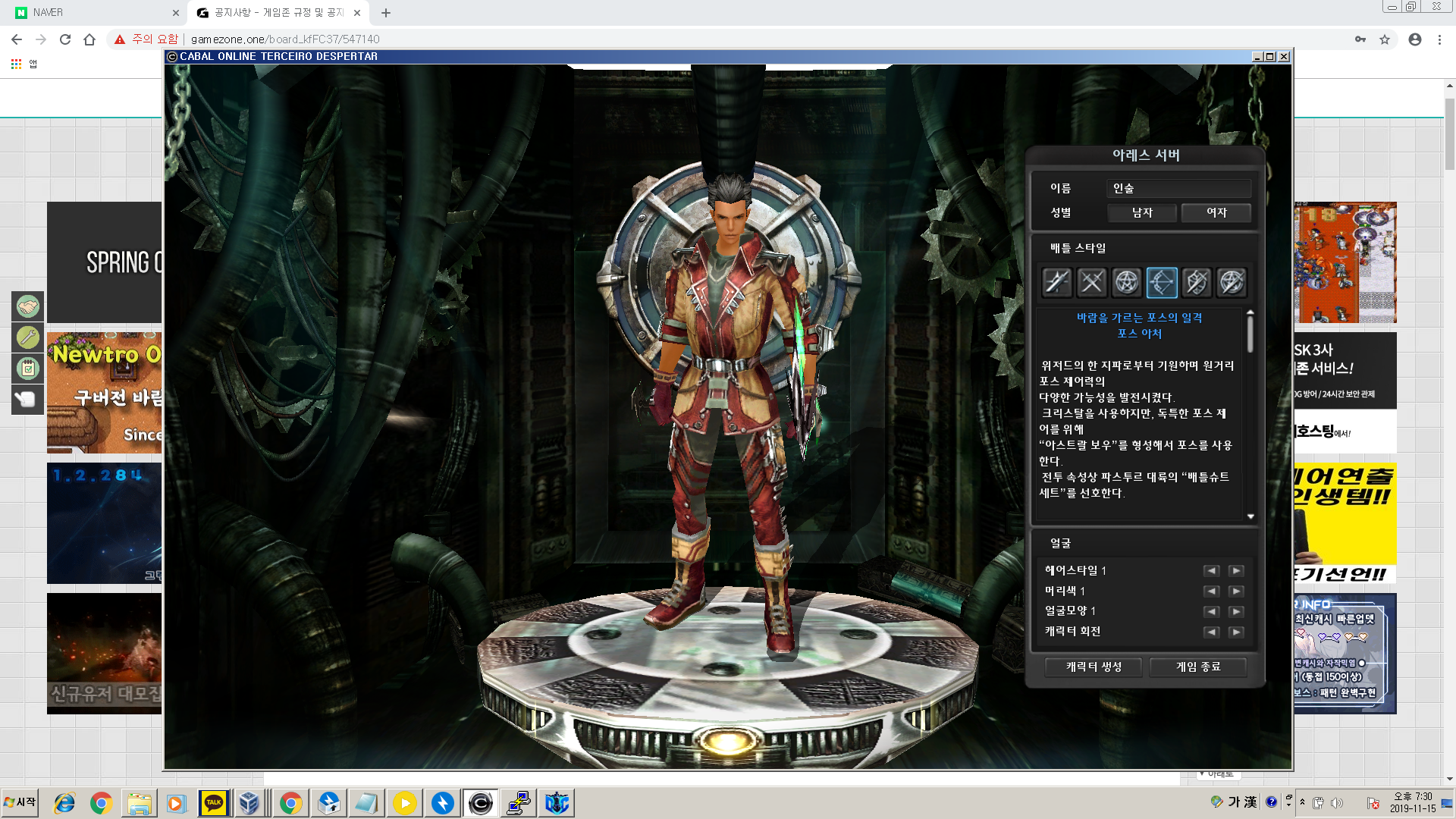
Task: Next 헤어스타일 with right arrow
Action: click(1236, 571)
